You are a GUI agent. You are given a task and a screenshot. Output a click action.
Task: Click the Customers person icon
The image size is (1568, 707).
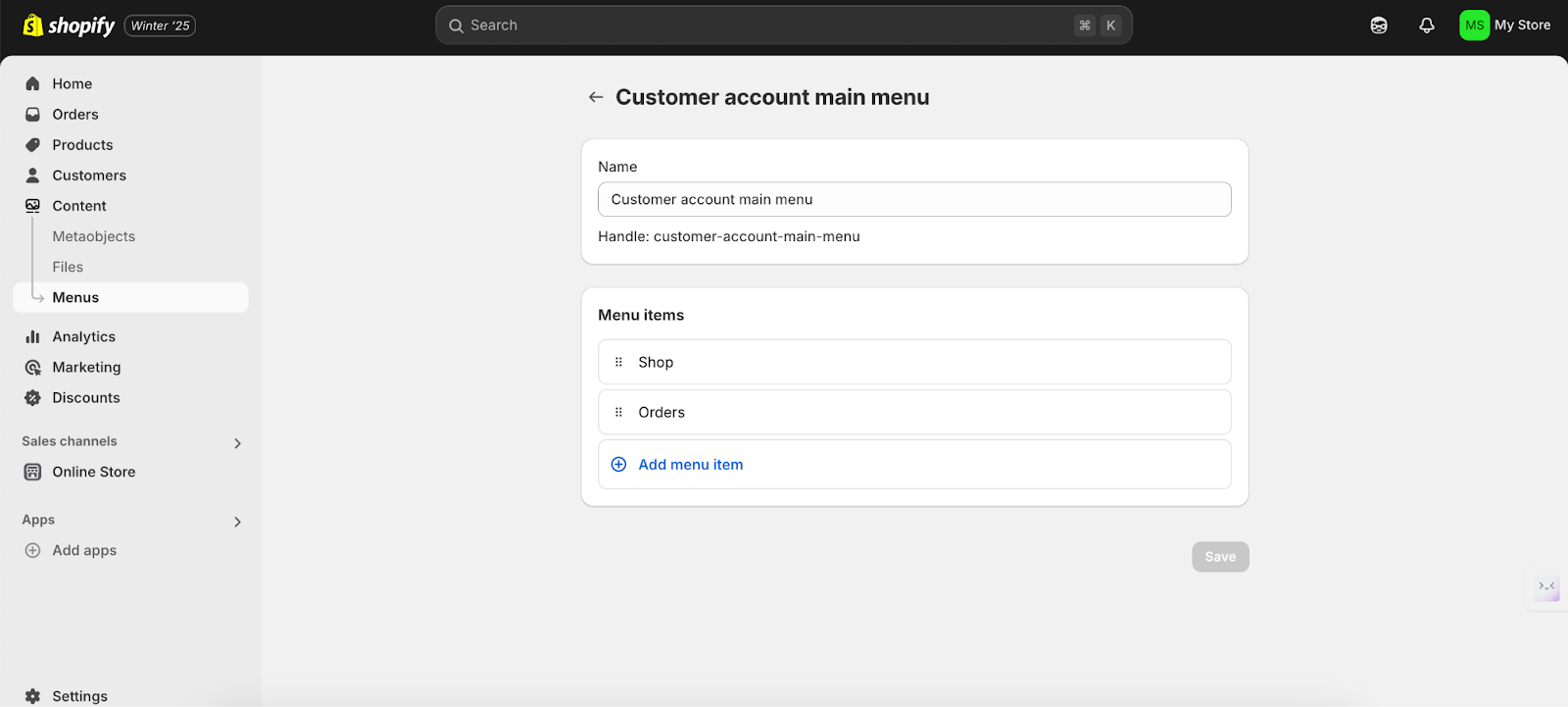(x=32, y=176)
